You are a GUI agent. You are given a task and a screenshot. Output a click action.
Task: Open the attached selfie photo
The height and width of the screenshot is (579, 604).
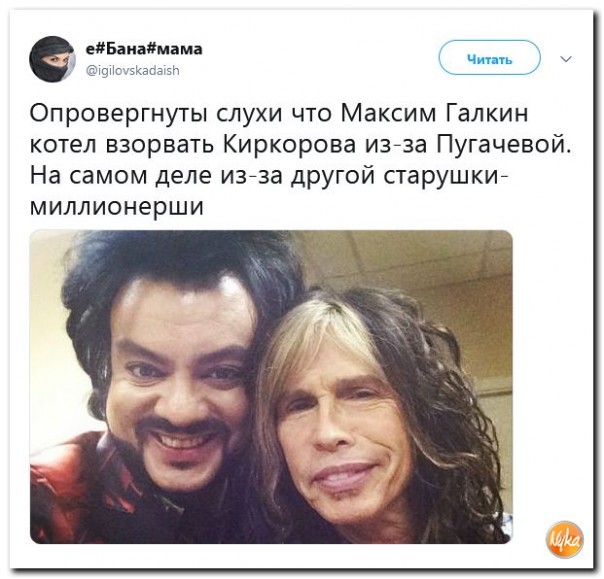click(x=271, y=386)
